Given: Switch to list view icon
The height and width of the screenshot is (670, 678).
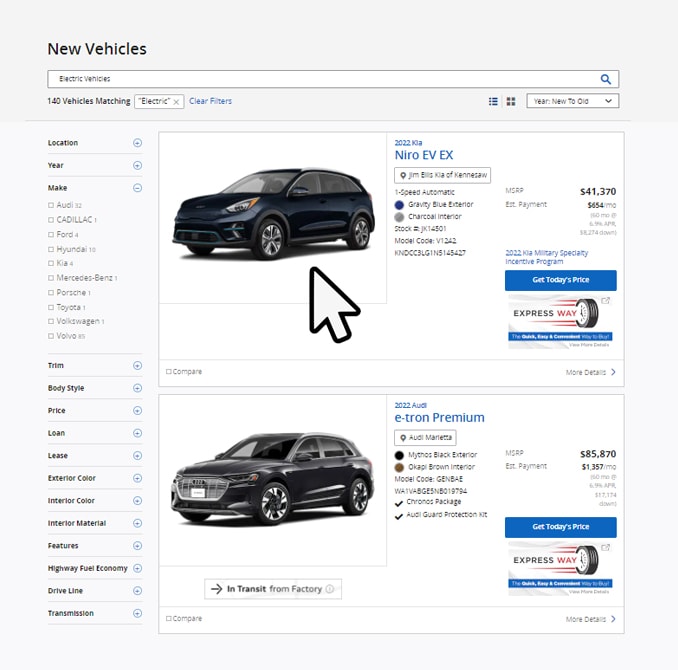Looking at the screenshot, I should (493, 101).
